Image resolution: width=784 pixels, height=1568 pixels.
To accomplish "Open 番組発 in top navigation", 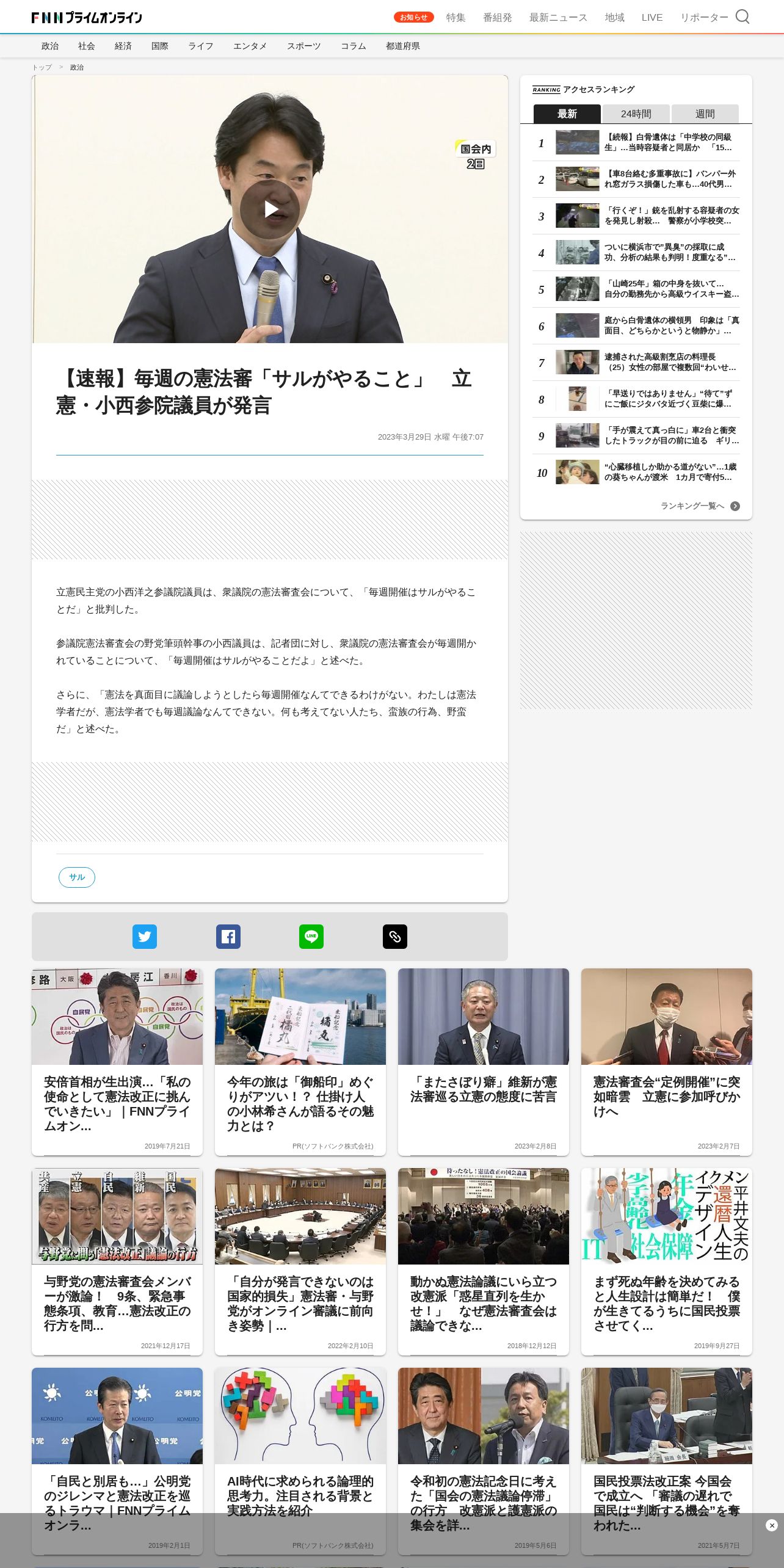I will click(x=497, y=17).
